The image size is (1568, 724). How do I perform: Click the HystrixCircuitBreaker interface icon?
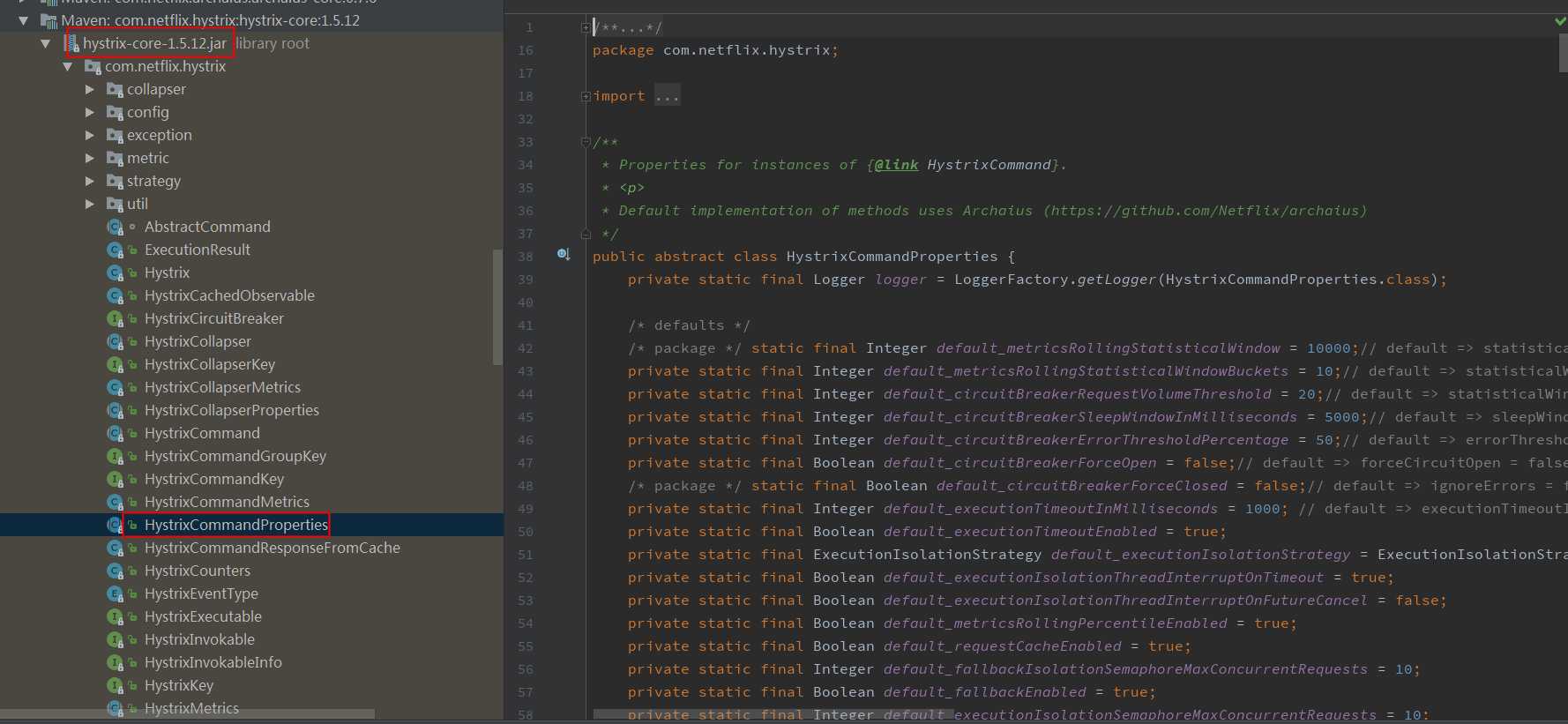(x=115, y=318)
